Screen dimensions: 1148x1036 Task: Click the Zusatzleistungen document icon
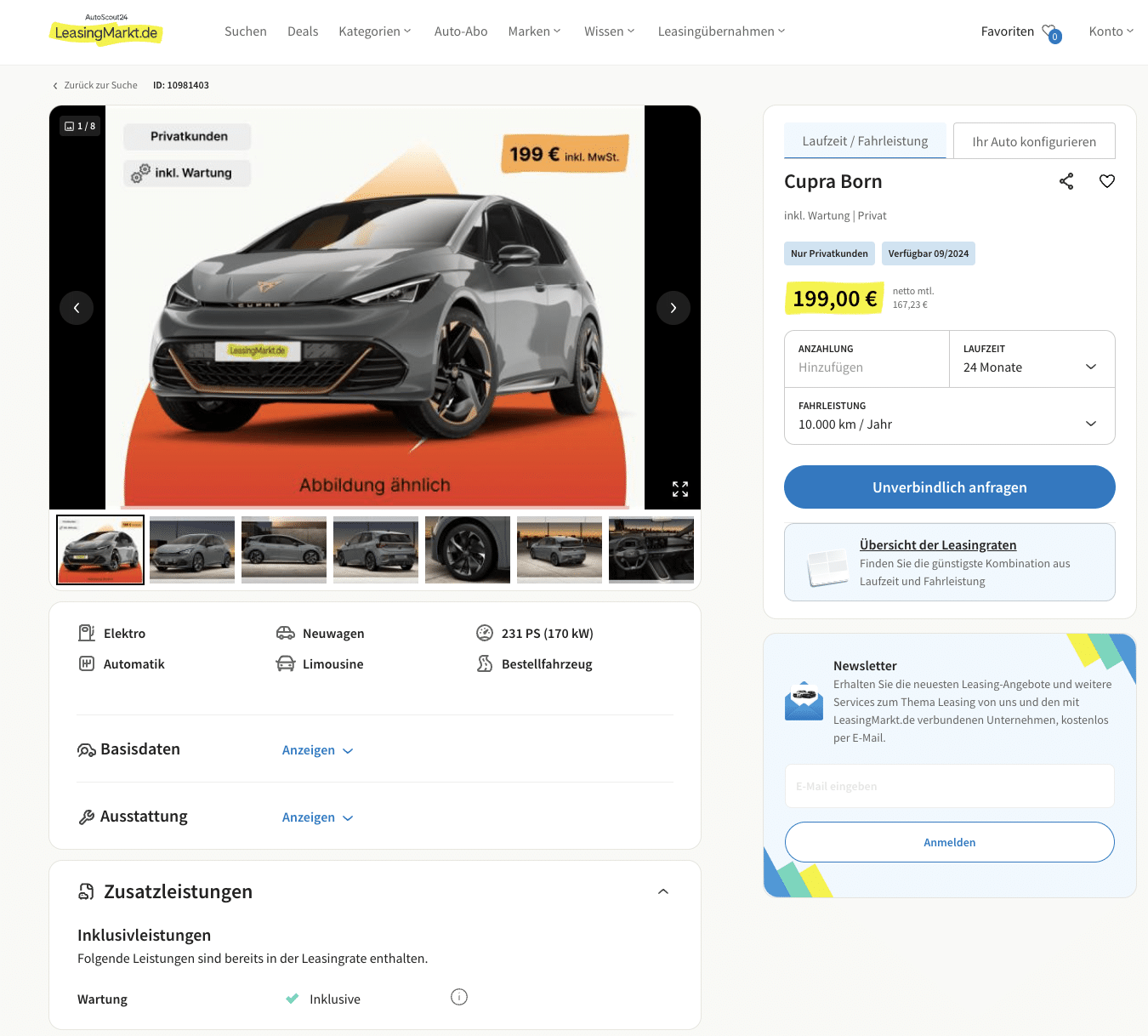[x=87, y=891]
